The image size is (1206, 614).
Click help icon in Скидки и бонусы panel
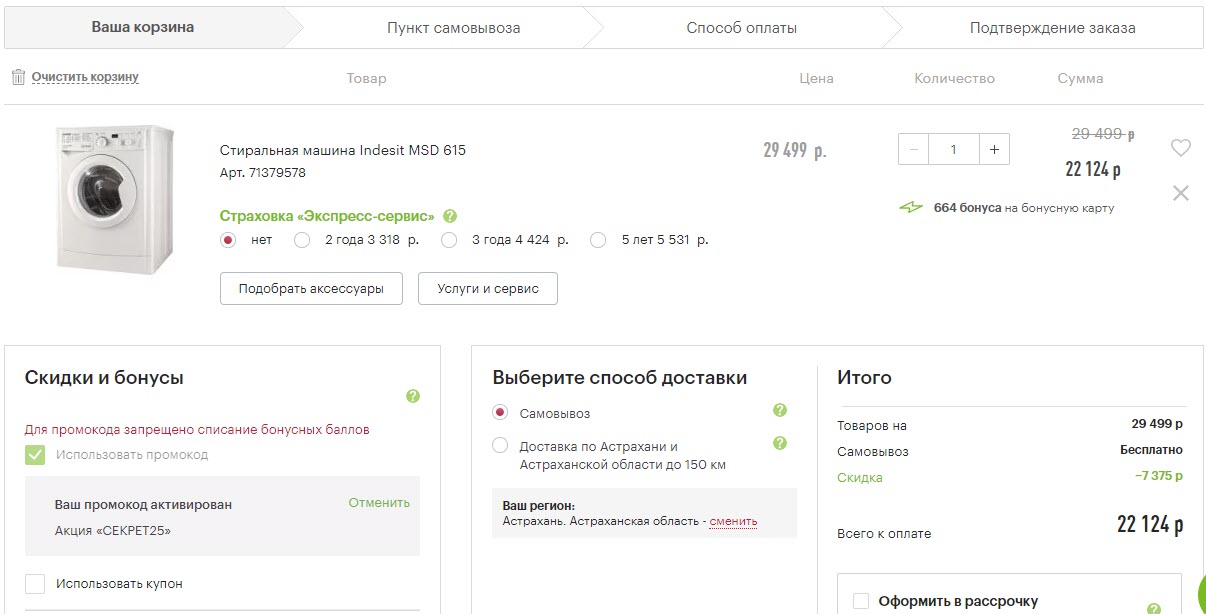(x=413, y=396)
